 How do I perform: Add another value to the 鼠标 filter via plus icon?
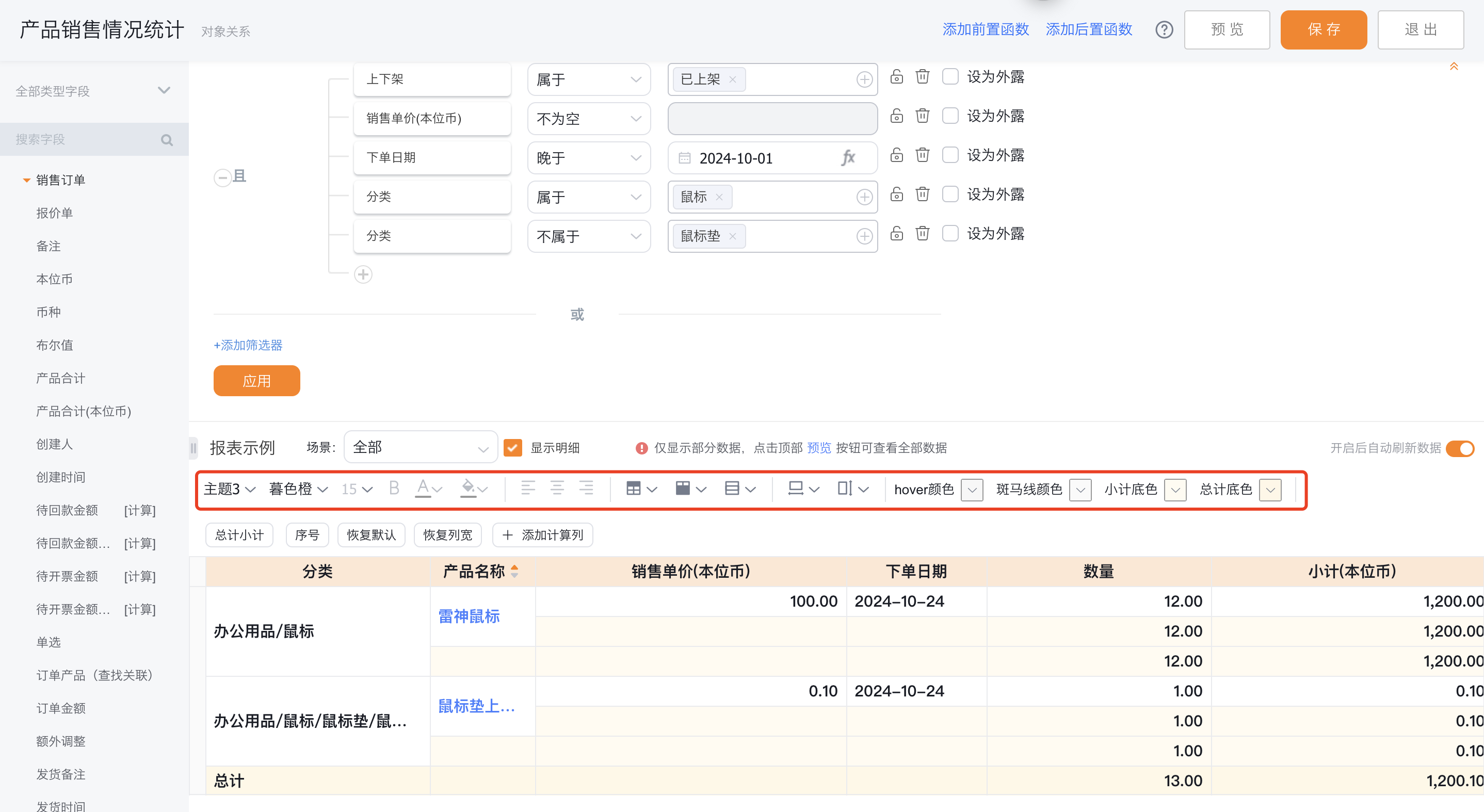(864, 197)
